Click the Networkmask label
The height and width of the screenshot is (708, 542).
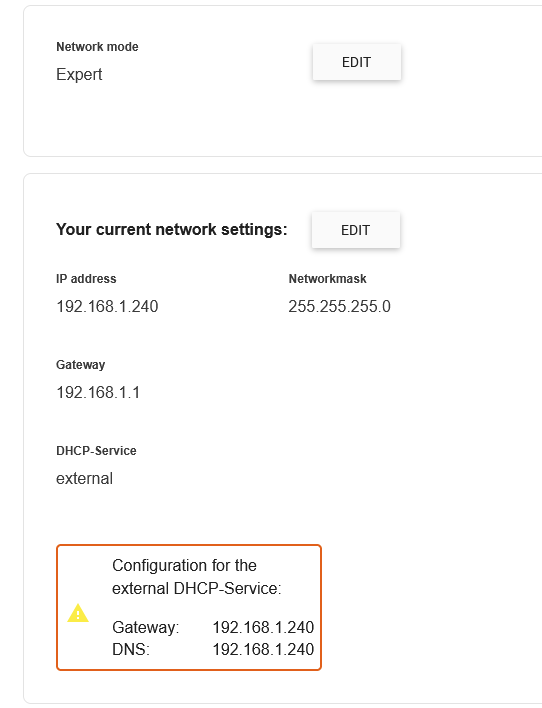[327, 279]
